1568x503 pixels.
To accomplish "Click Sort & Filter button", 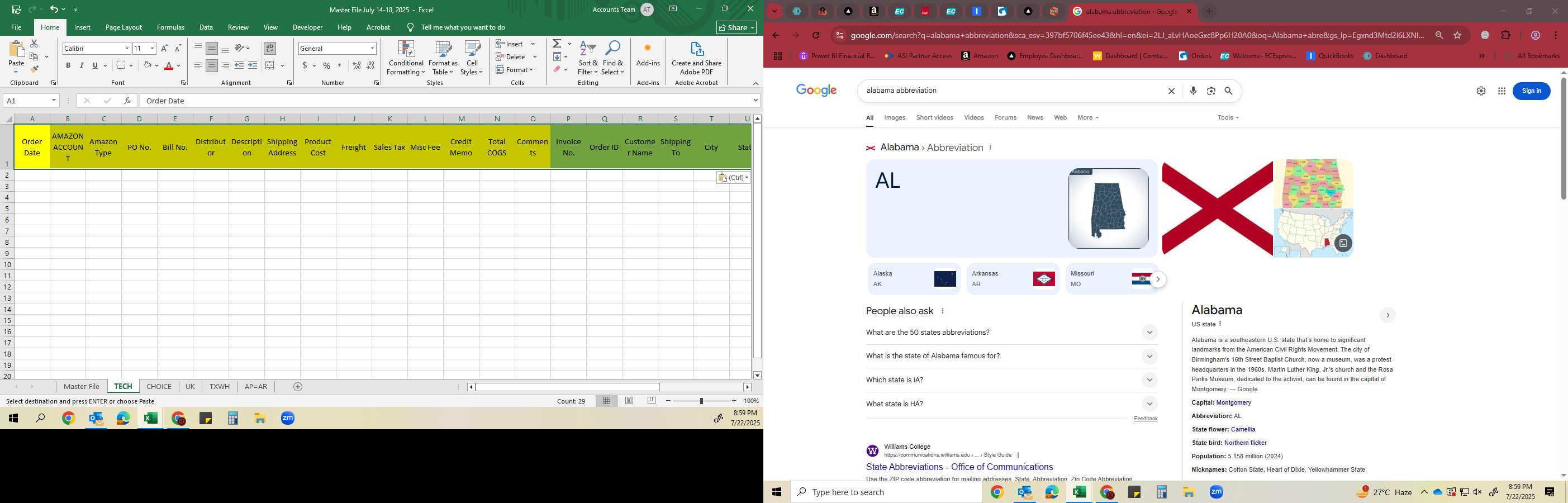I will point(588,58).
